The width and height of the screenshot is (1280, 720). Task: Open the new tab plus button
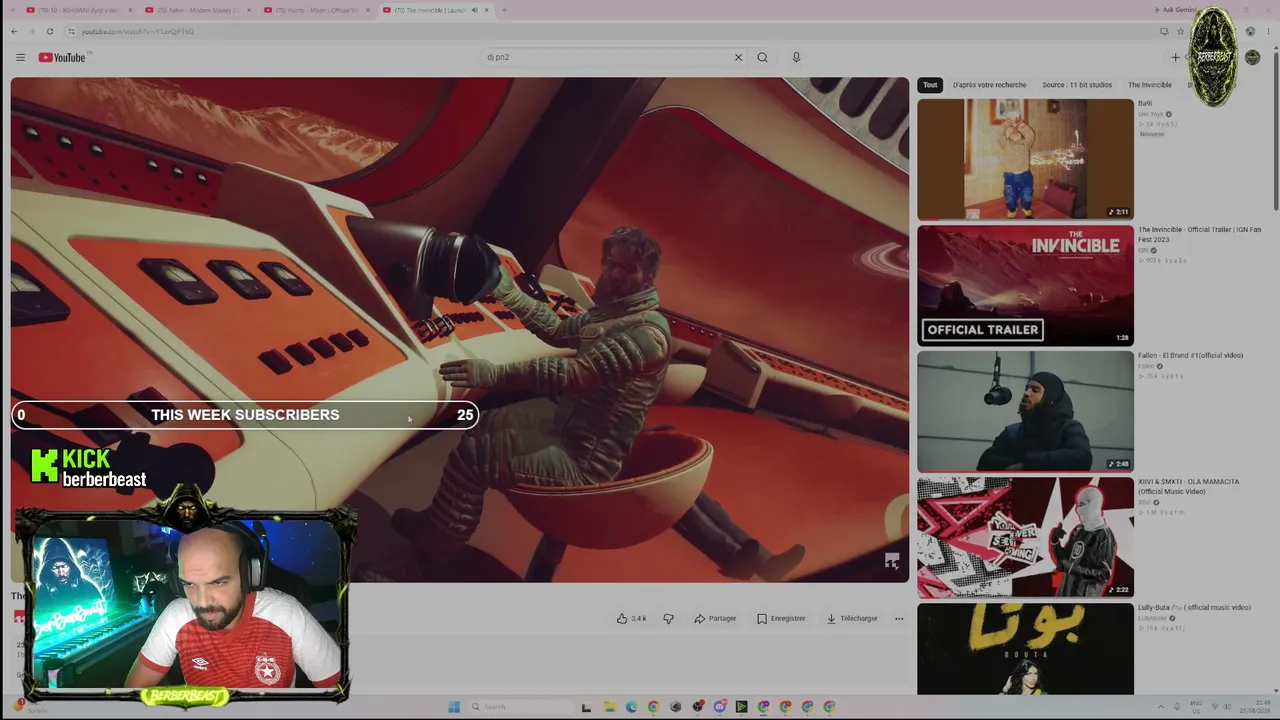[503, 10]
